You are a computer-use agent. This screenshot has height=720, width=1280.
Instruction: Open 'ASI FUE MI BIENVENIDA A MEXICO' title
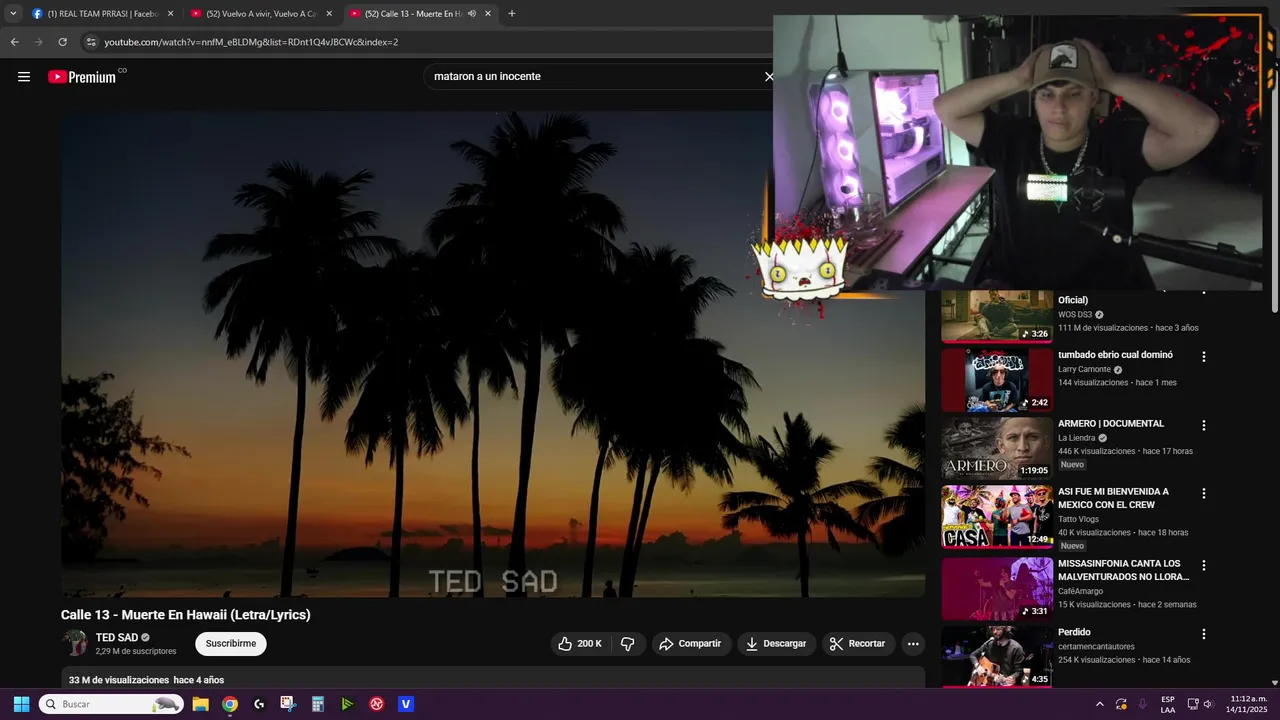pos(1113,498)
